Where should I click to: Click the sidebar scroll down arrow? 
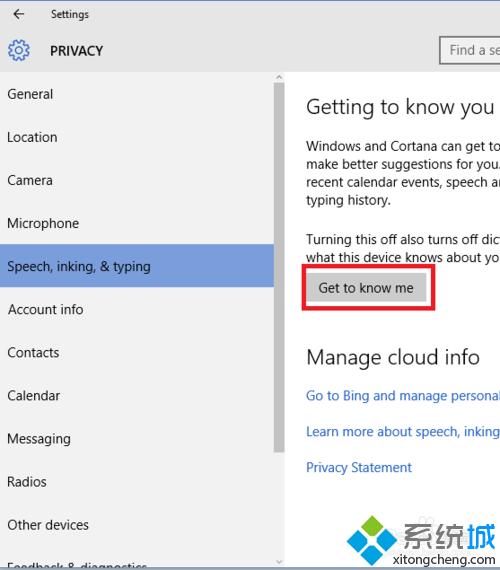pos(279,562)
